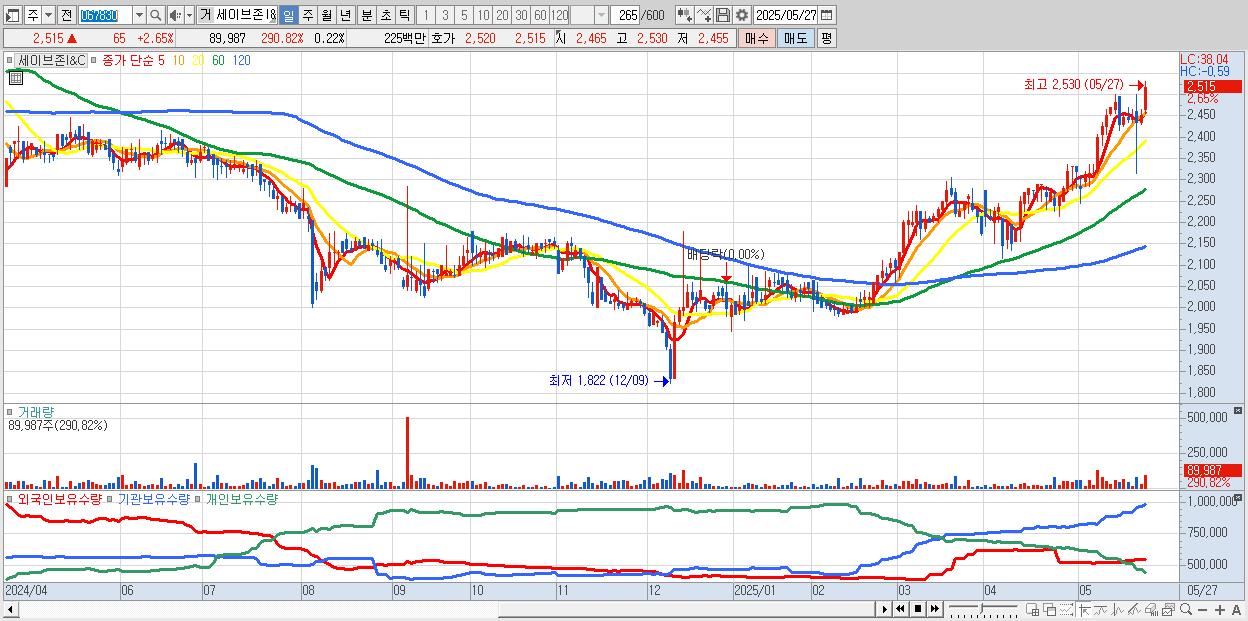Click the scroll-right arrow in bottom bar
The width and height of the screenshot is (1248, 621).
click(885, 609)
